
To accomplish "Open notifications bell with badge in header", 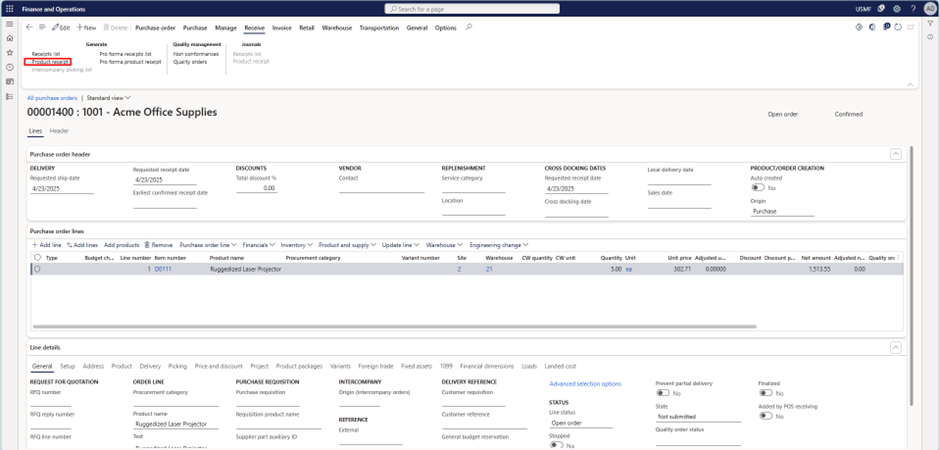I will point(881,9).
